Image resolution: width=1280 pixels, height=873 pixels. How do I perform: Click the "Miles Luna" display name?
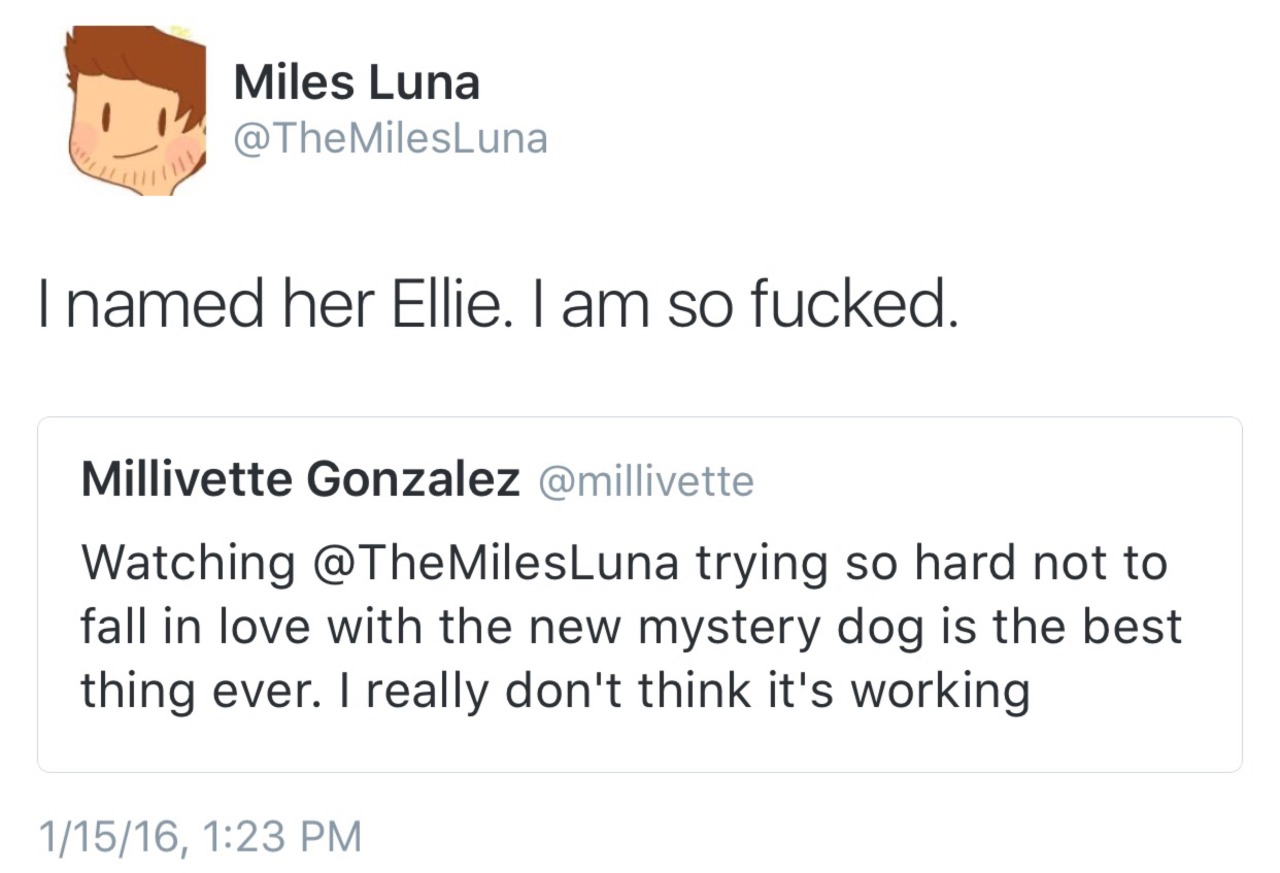pos(356,82)
